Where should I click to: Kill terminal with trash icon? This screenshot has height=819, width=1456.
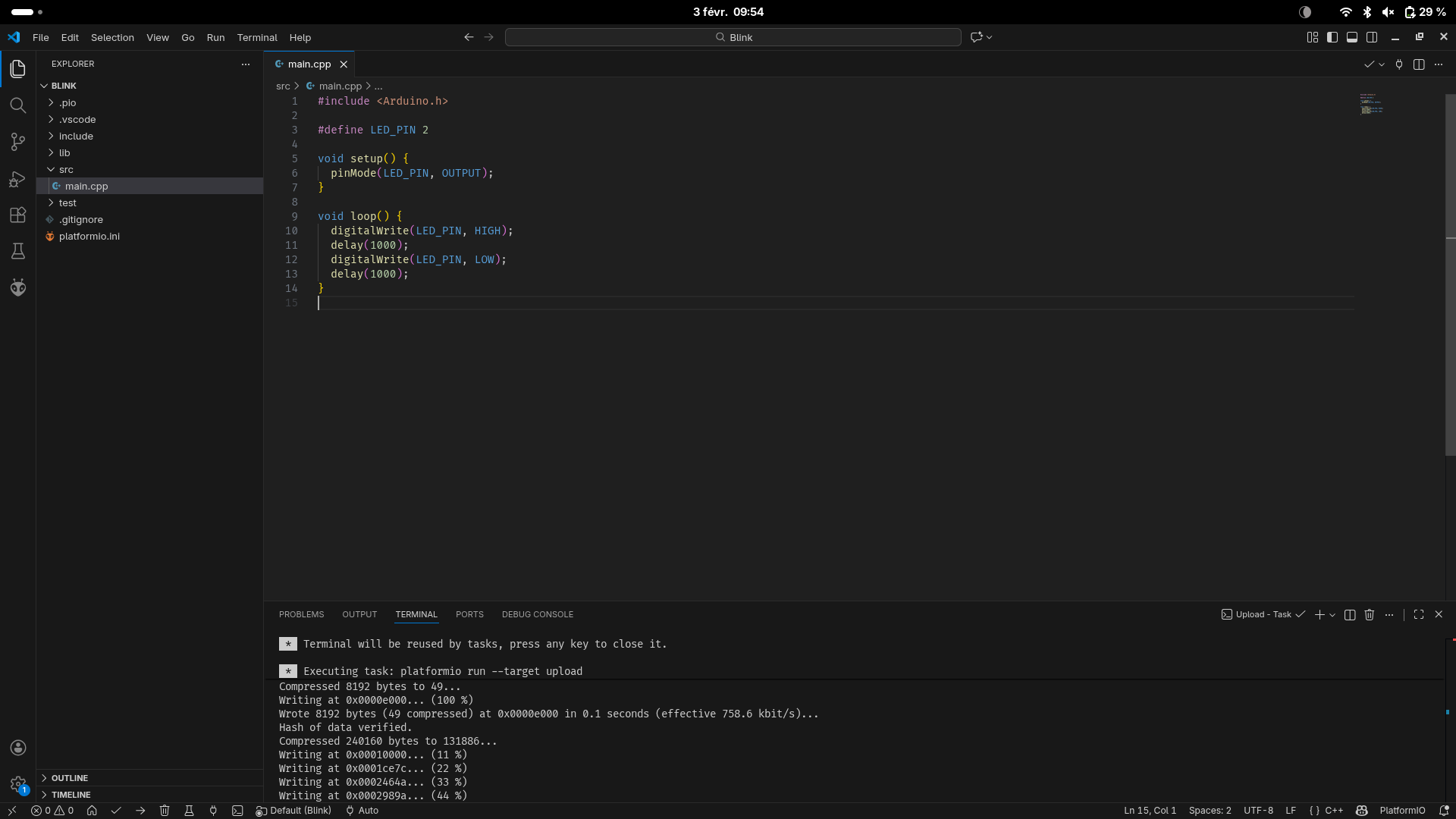tap(1370, 615)
